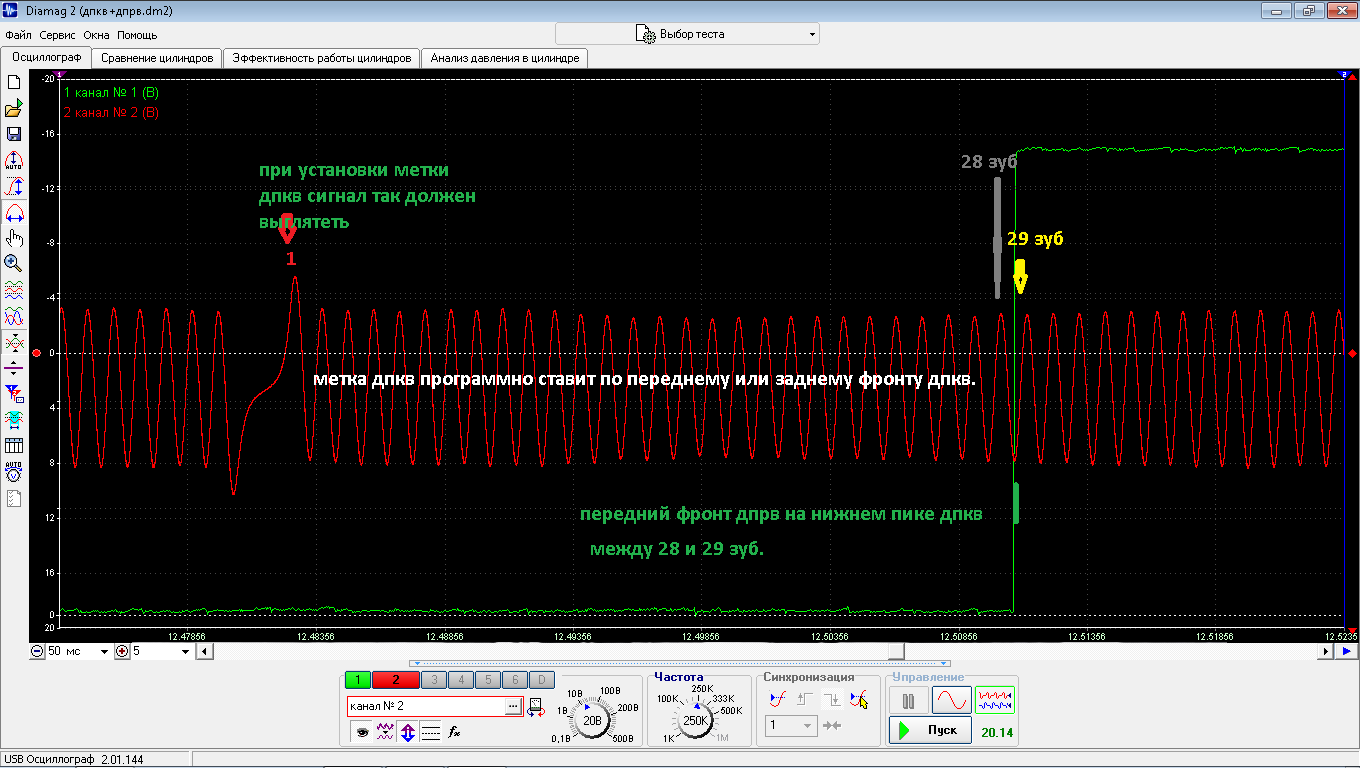Open the Окна menu
This screenshot has height=768, width=1360.
coord(96,35)
